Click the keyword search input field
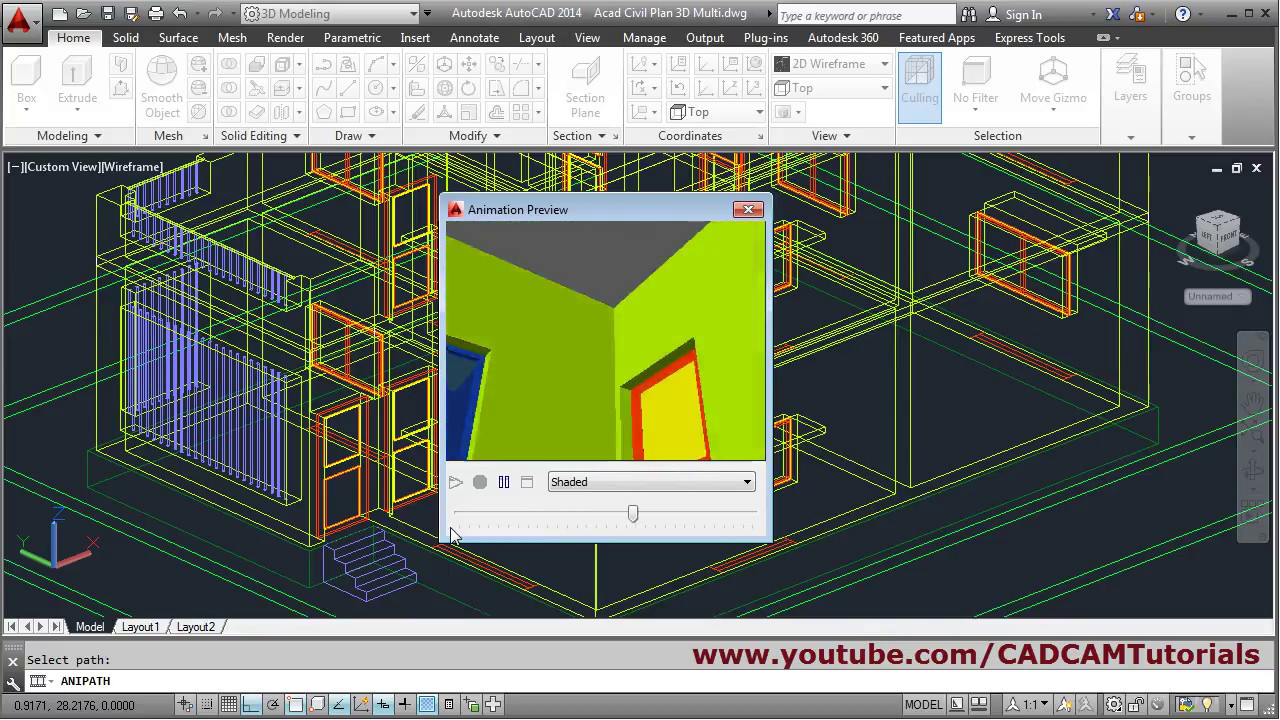1280x720 pixels. (x=866, y=15)
